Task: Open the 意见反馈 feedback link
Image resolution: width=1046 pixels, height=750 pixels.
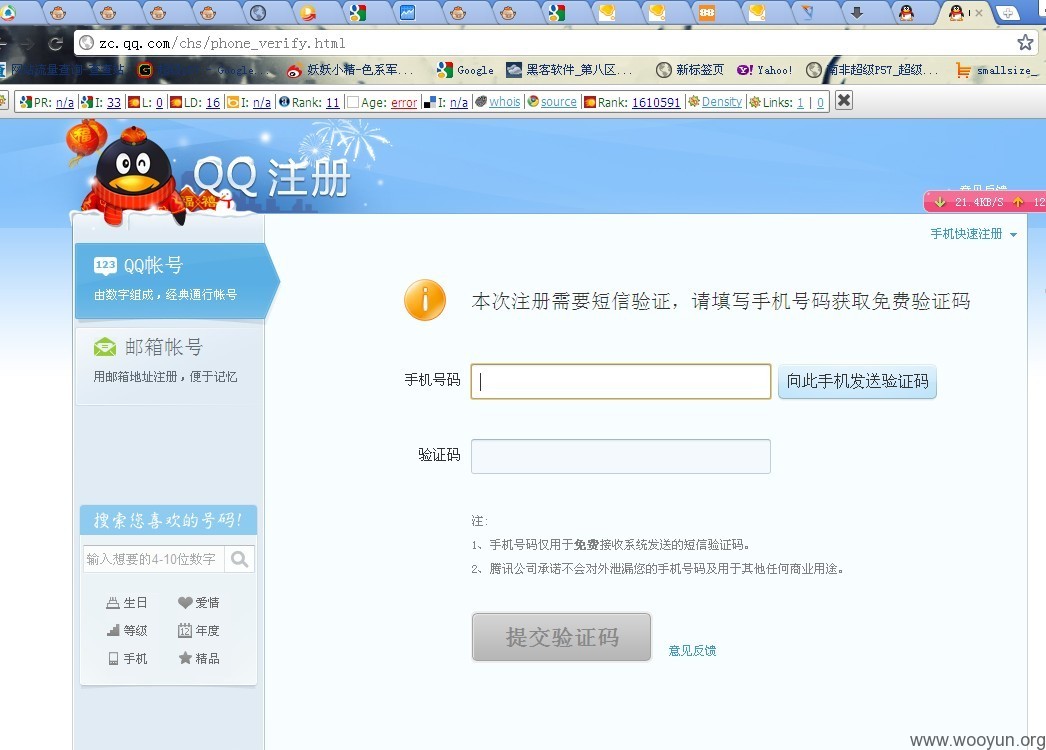Action: point(692,651)
